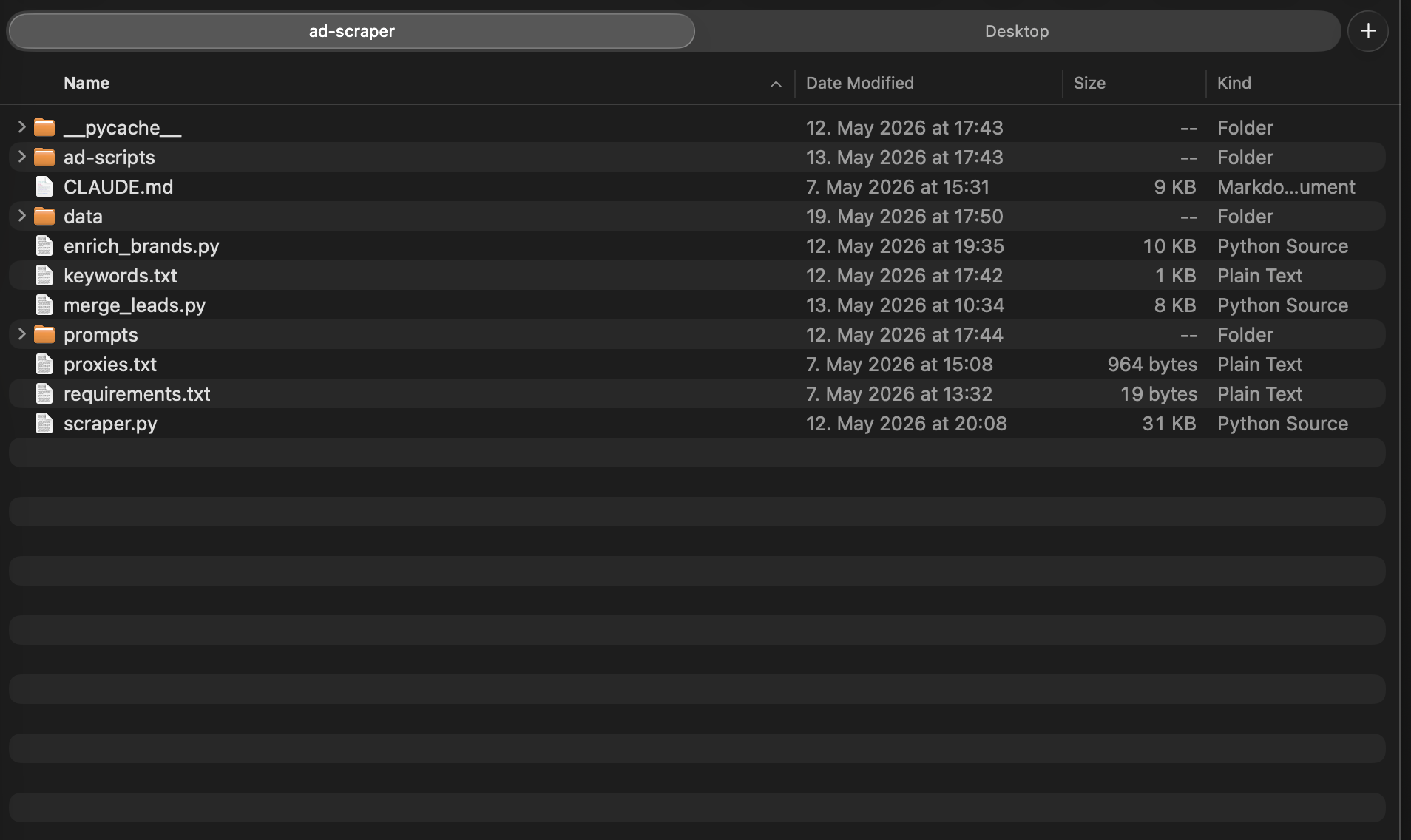Image resolution: width=1411 pixels, height=840 pixels.
Task: Switch to the ad-scraper tab
Action: 352,31
